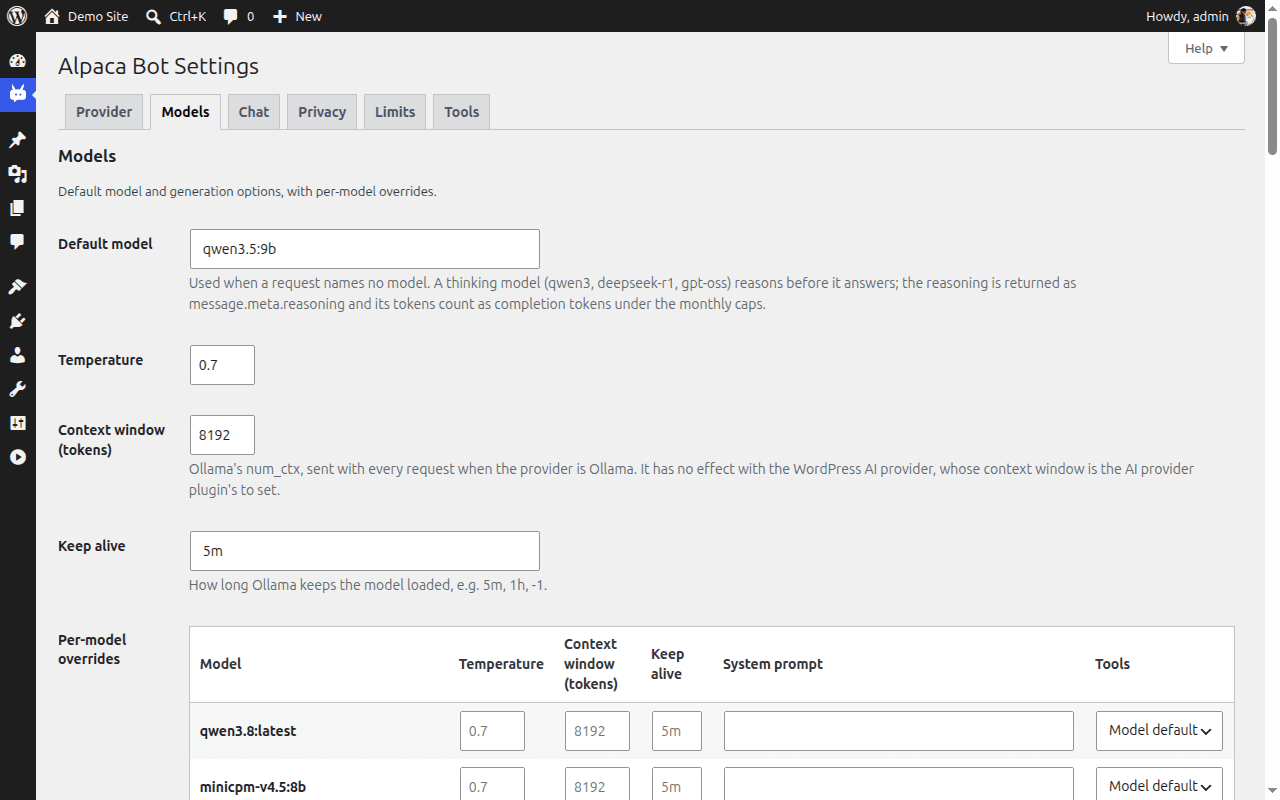Click the sidebar circular play arrow icon
Viewport: 1280px width, 800px height.
pyautogui.click(x=17, y=457)
